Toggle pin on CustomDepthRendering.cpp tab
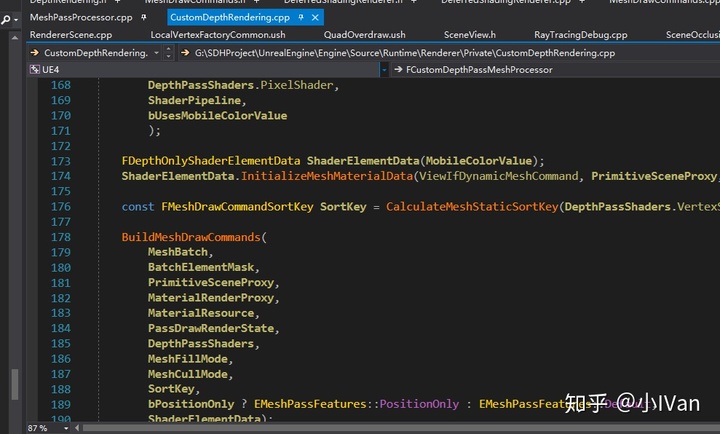 tap(301, 17)
